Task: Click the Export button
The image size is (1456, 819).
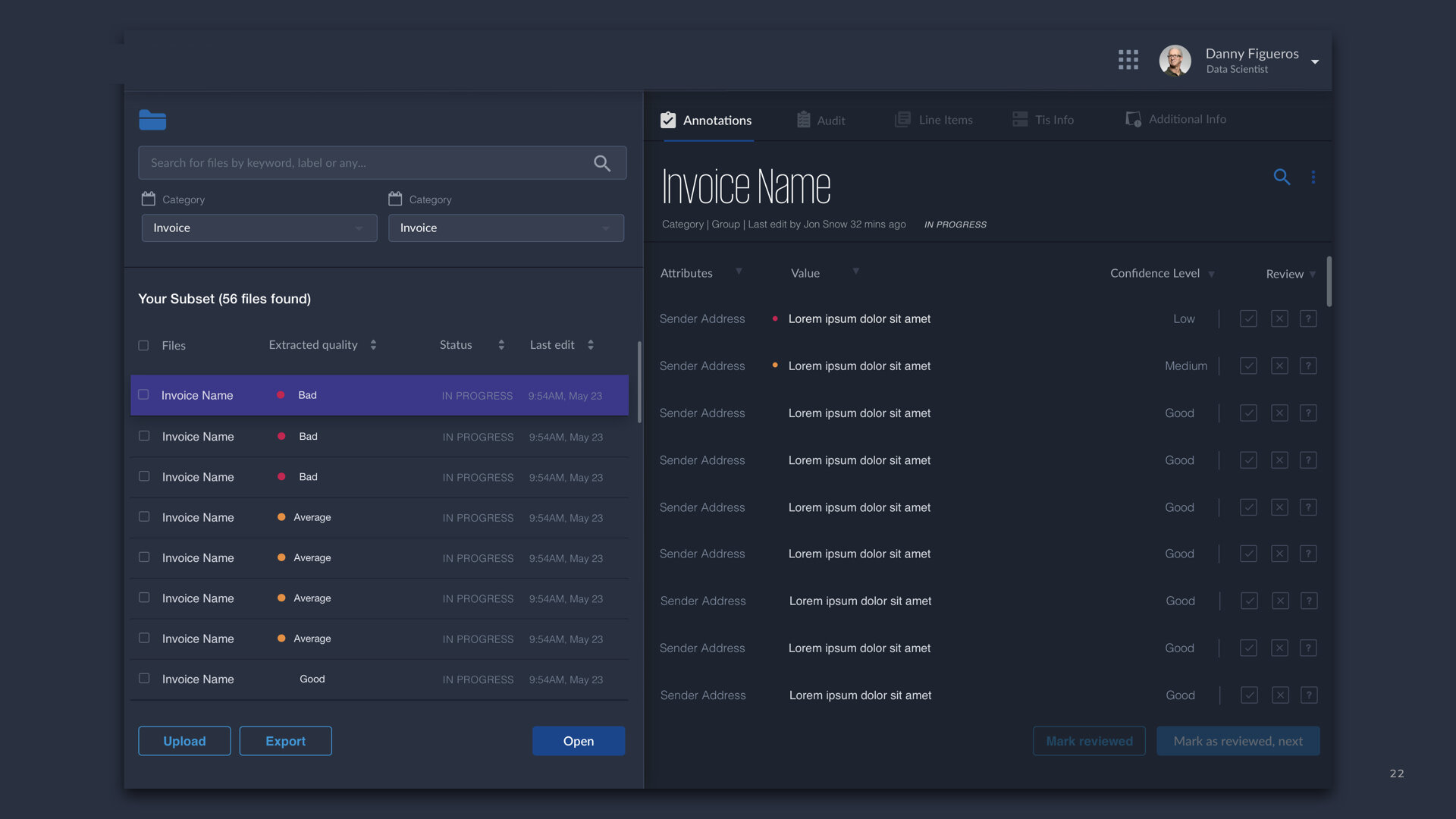Action: pyautogui.click(x=286, y=741)
